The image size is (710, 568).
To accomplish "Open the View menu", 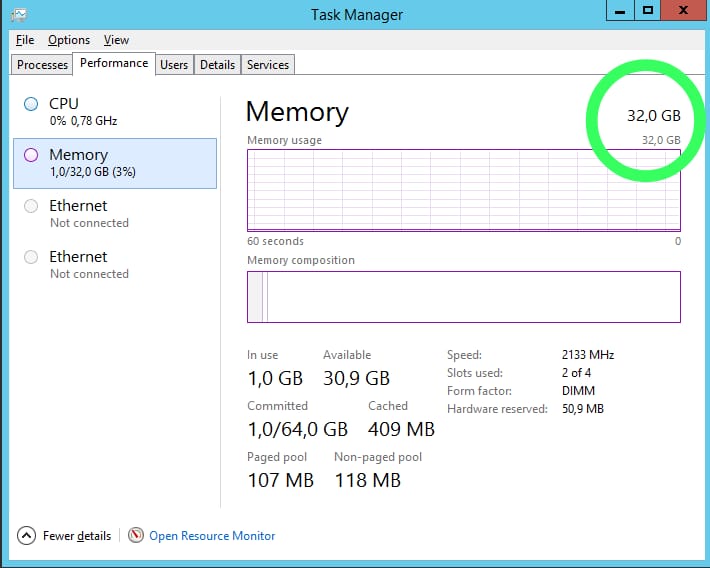I will point(116,40).
